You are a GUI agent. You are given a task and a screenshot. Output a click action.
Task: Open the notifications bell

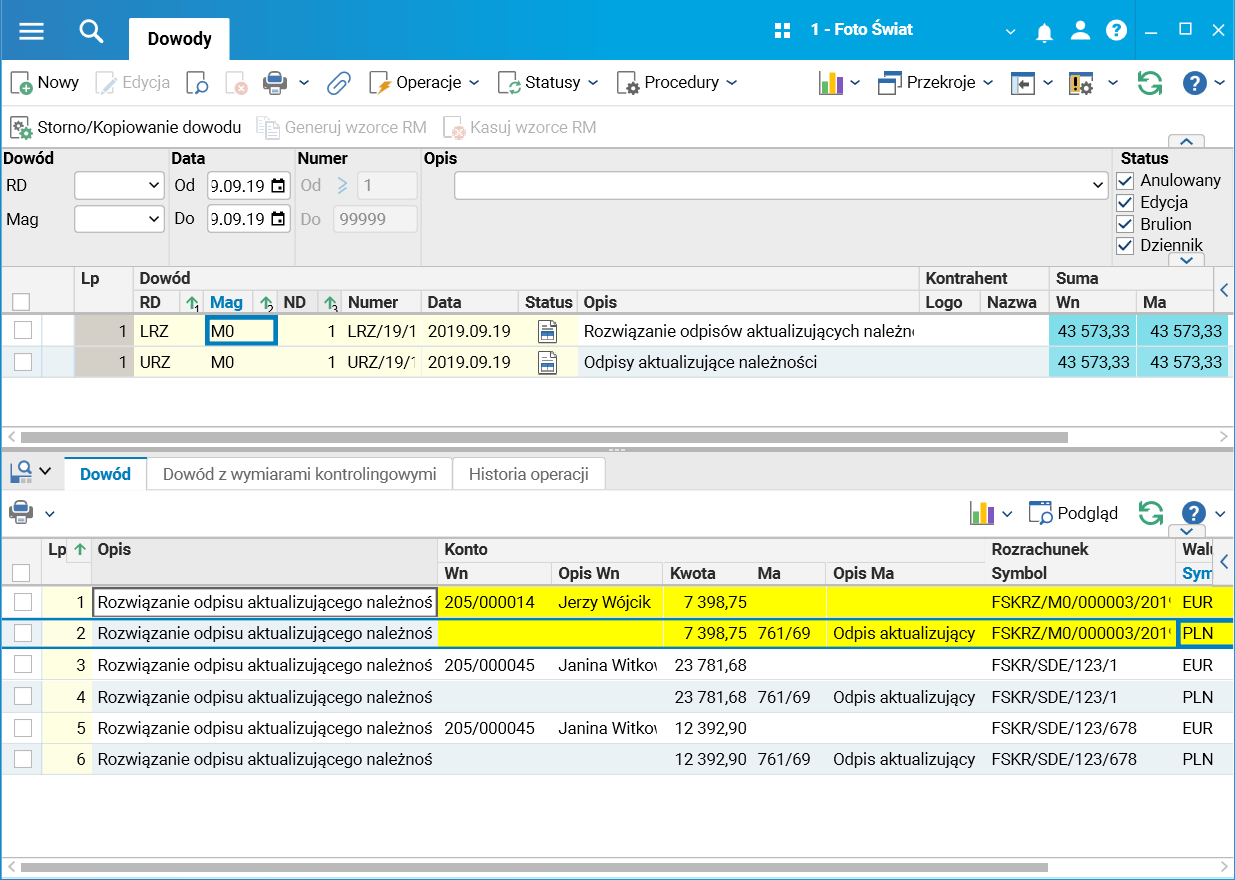[1044, 32]
